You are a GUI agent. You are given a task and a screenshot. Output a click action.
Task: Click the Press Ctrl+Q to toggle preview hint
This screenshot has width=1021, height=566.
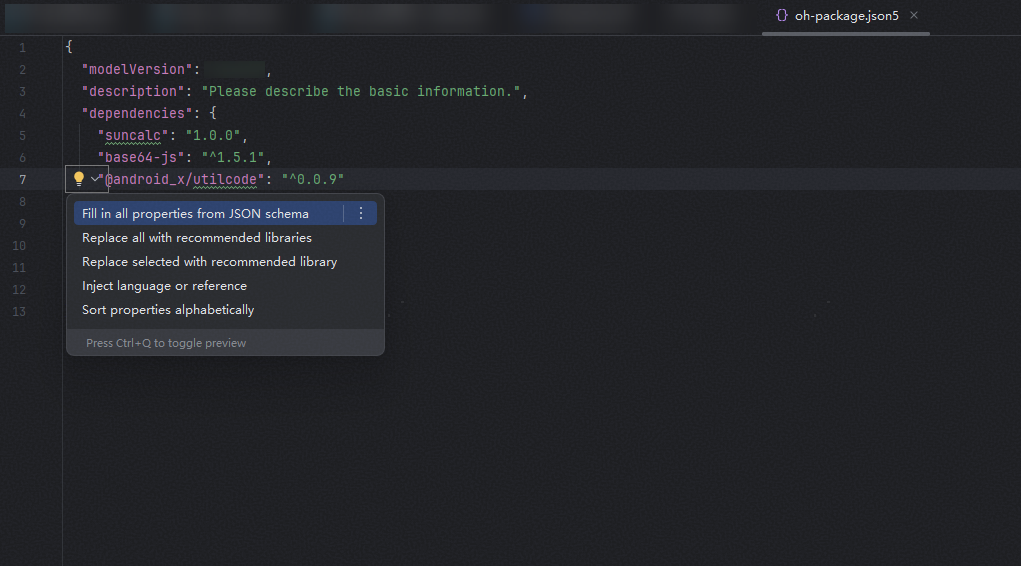pos(166,343)
